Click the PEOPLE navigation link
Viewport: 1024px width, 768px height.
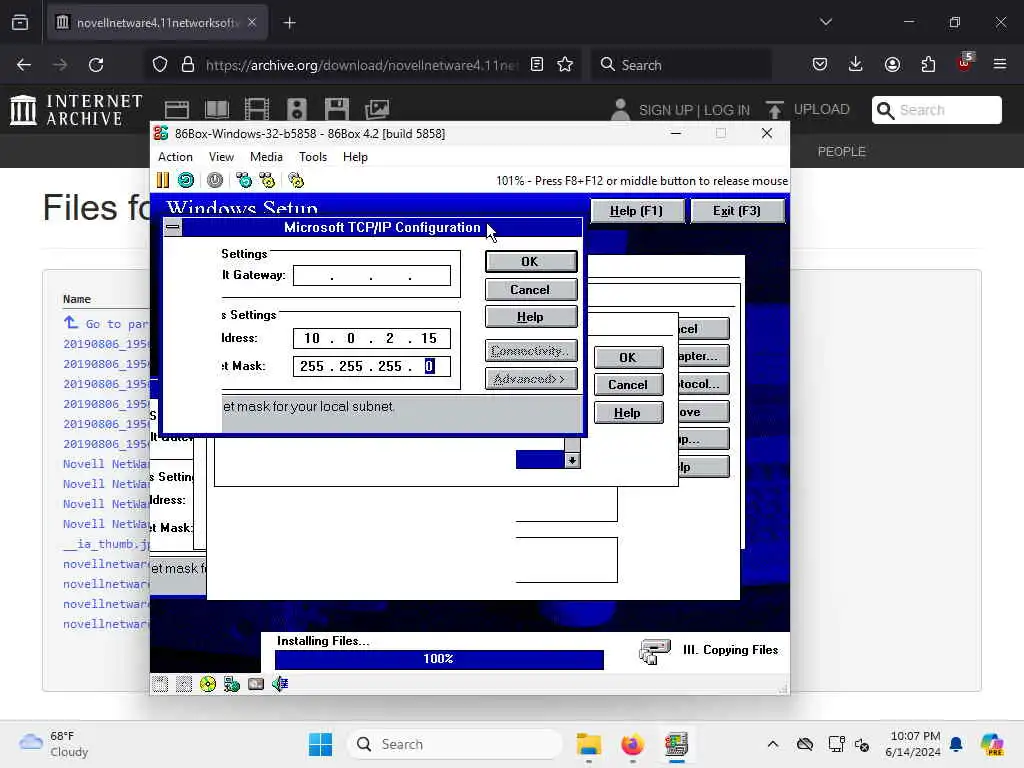point(841,151)
